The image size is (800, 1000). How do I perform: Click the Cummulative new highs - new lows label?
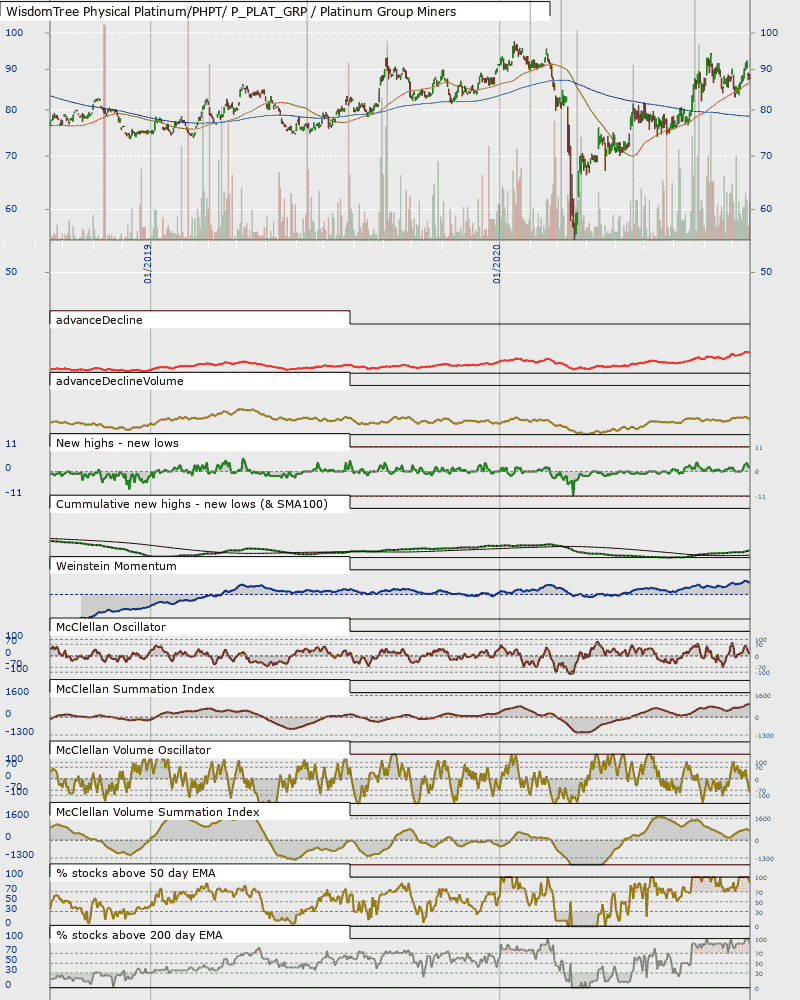[191, 504]
